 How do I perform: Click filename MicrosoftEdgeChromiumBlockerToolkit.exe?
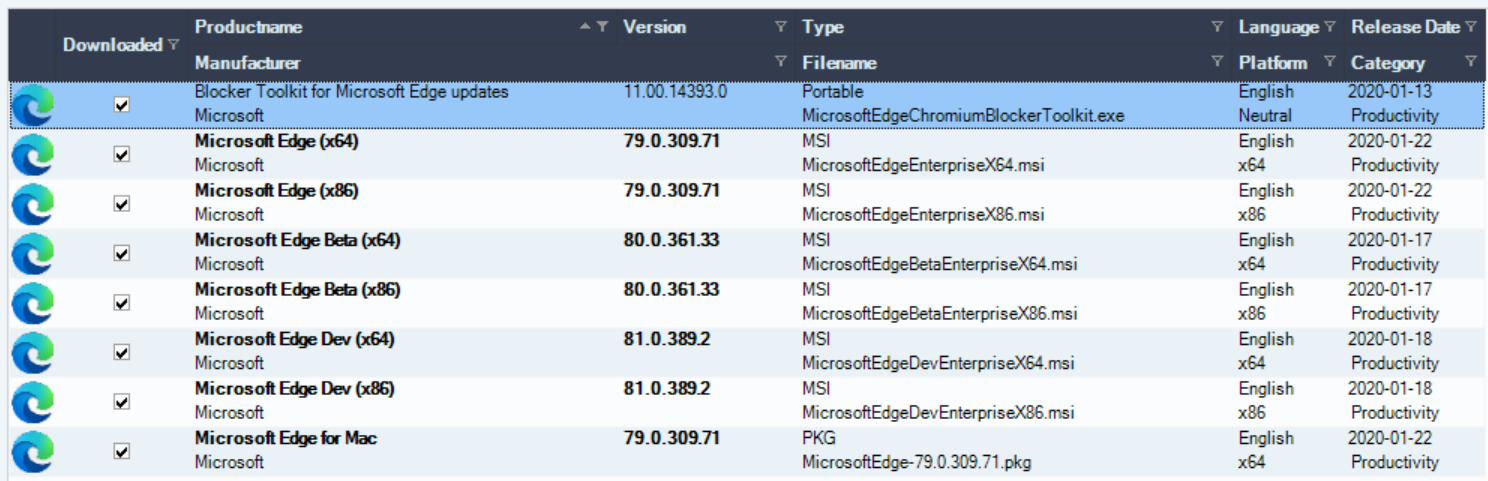tap(963, 116)
